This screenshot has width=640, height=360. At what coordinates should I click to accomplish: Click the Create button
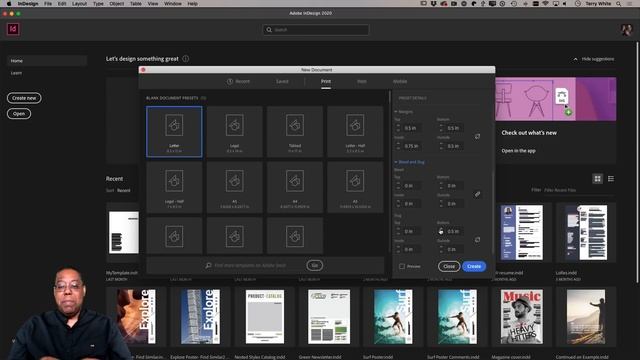click(474, 267)
